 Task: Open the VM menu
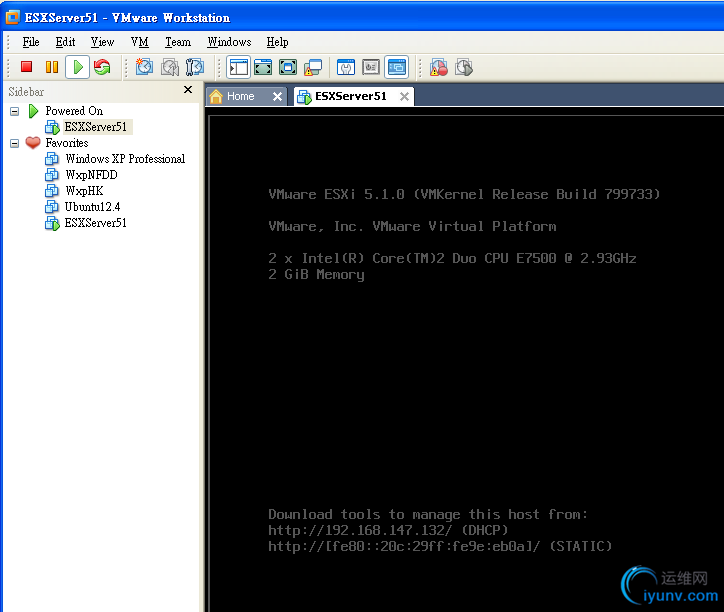point(139,42)
